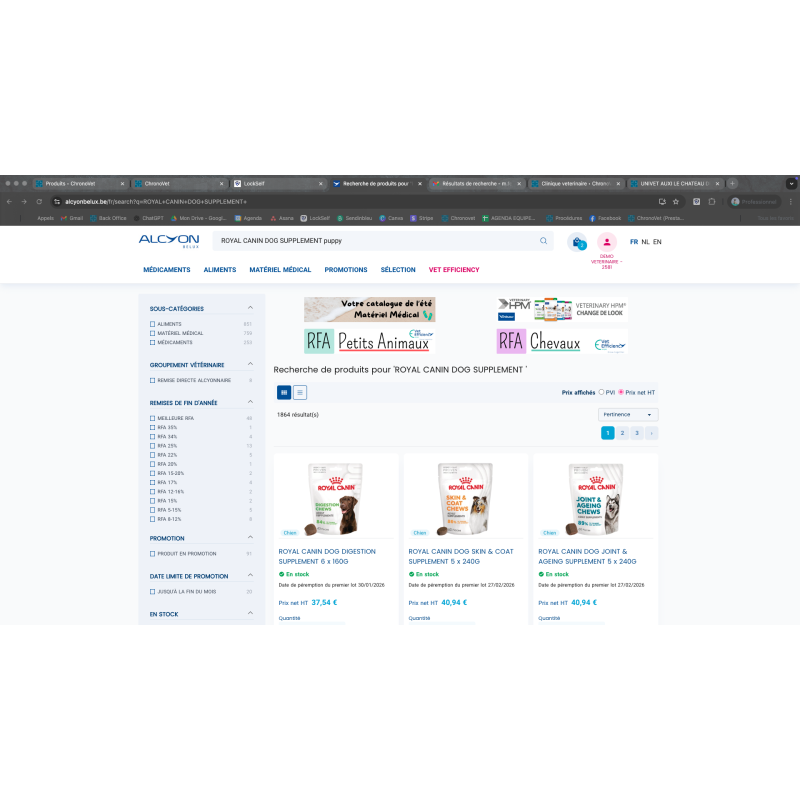Open the ALIMENTS menu
The width and height of the screenshot is (800, 800).
pos(220,269)
